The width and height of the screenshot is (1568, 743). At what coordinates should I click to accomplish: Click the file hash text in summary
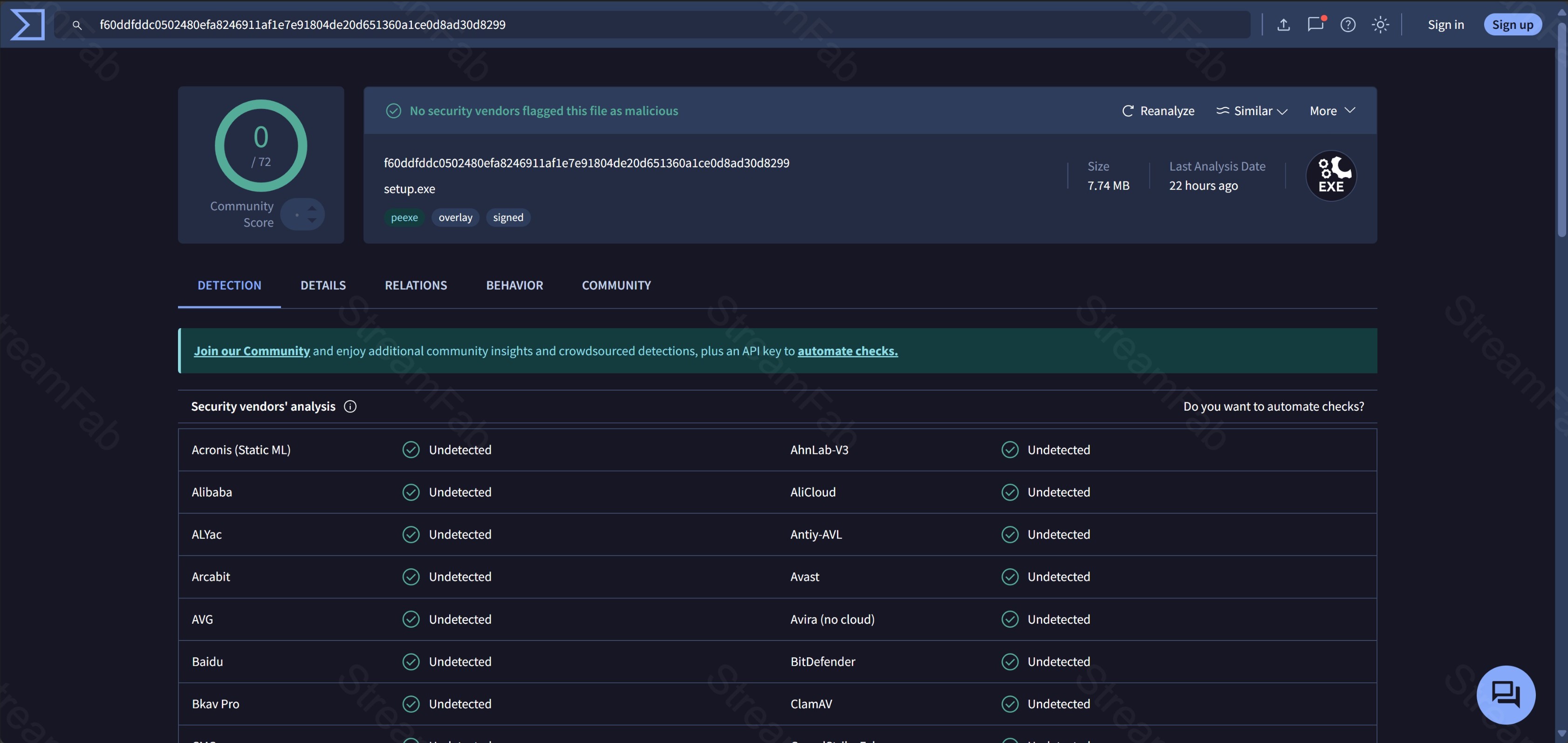586,163
